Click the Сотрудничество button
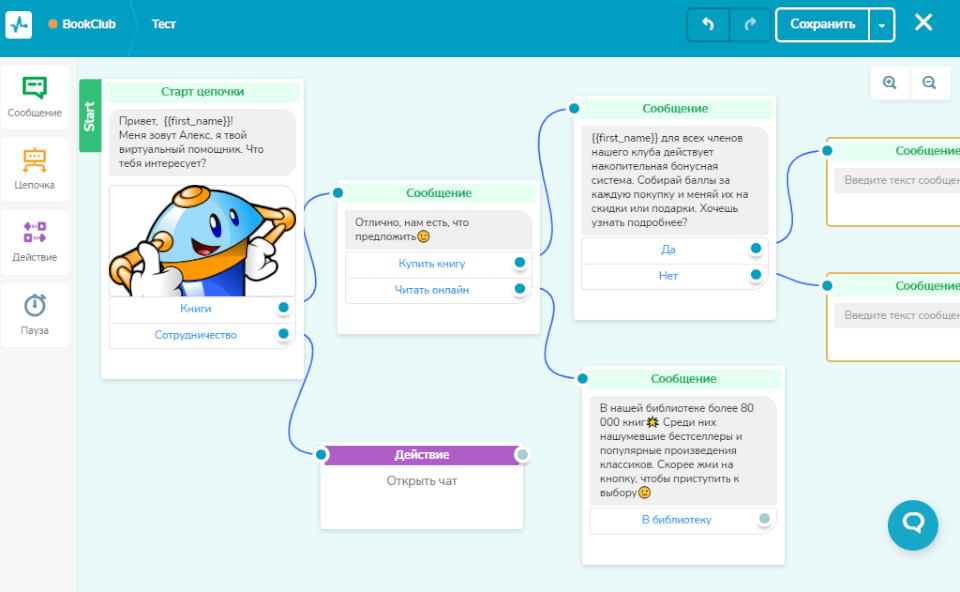The width and height of the screenshot is (960, 592). tap(196, 335)
